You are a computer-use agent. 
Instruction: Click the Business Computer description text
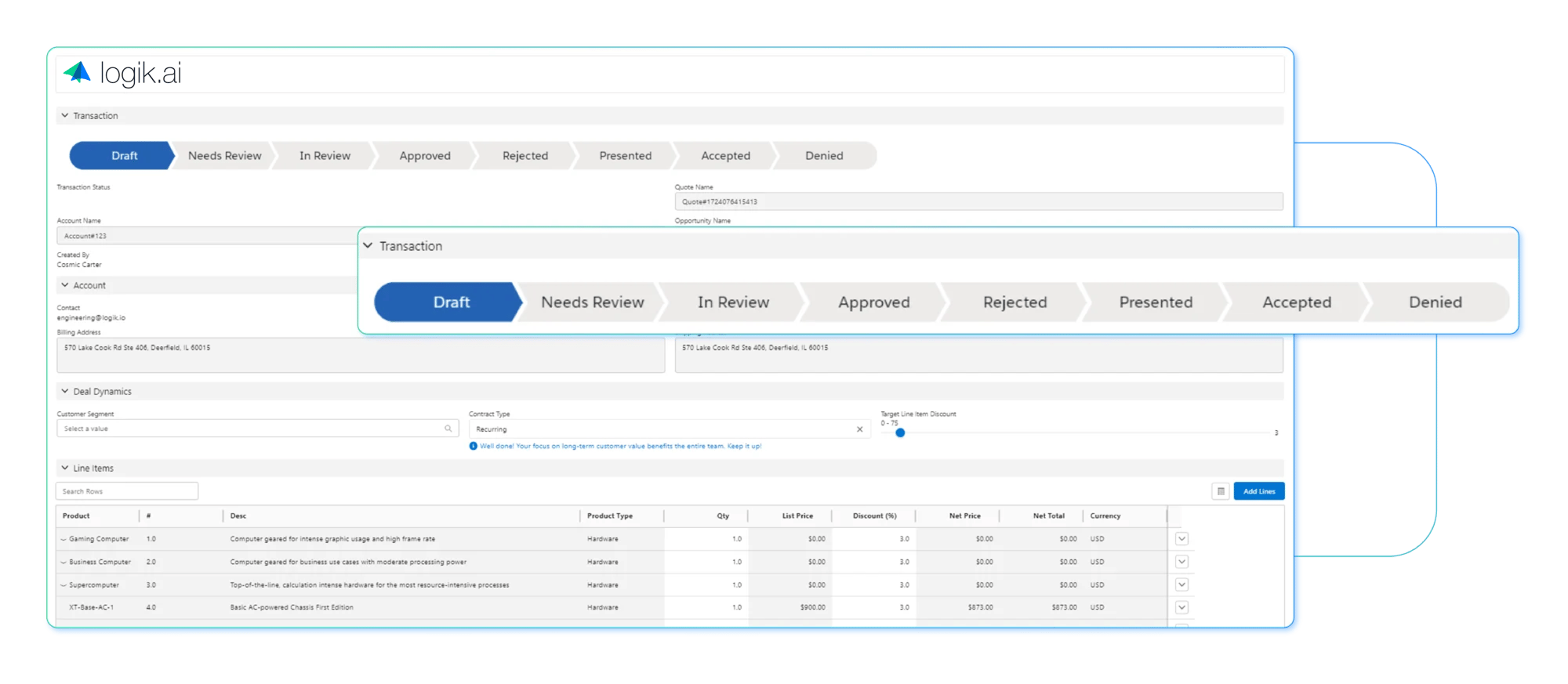(x=348, y=562)
